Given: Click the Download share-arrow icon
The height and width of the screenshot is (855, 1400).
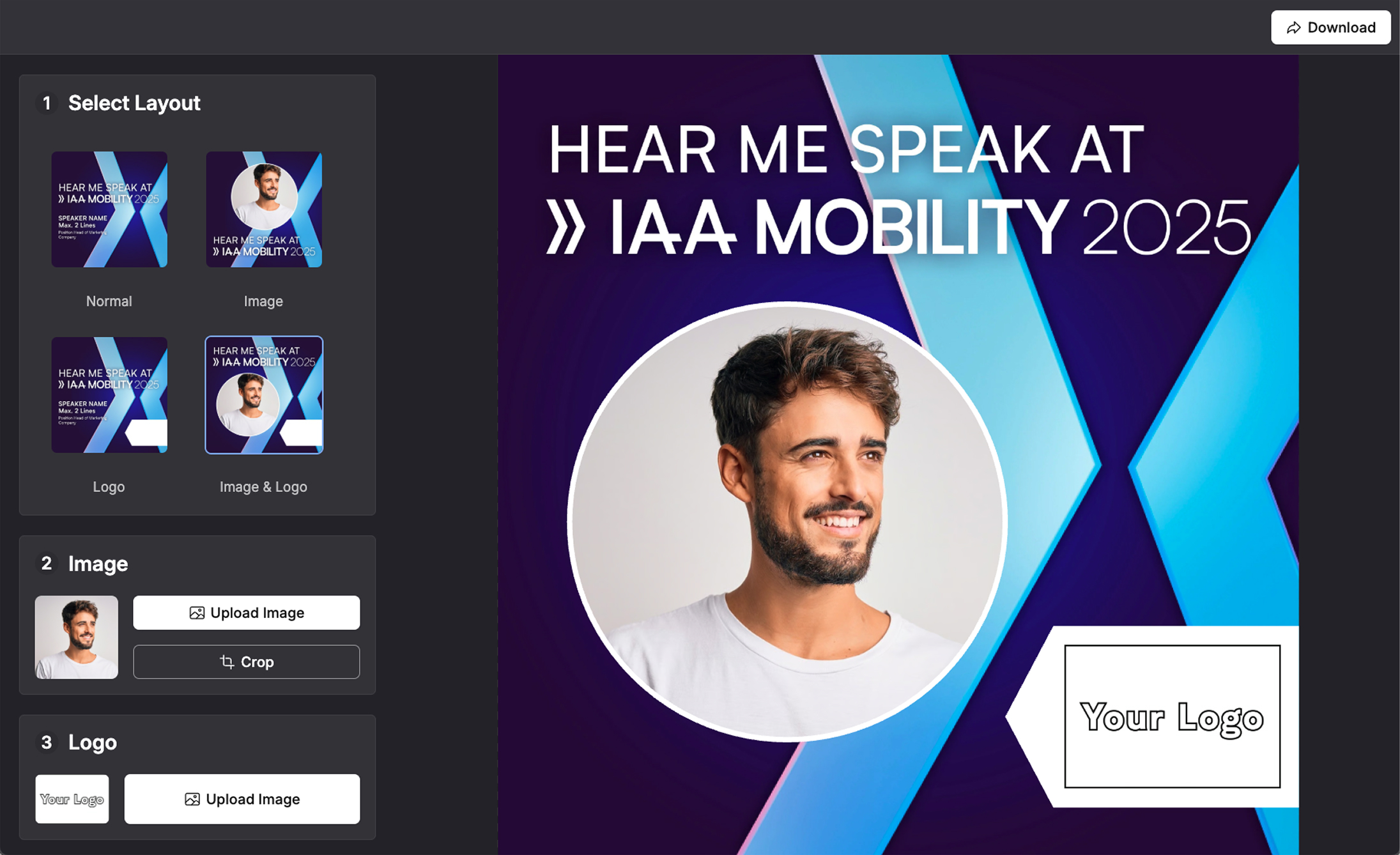Looking at the screenshot, I should 1294,27.
